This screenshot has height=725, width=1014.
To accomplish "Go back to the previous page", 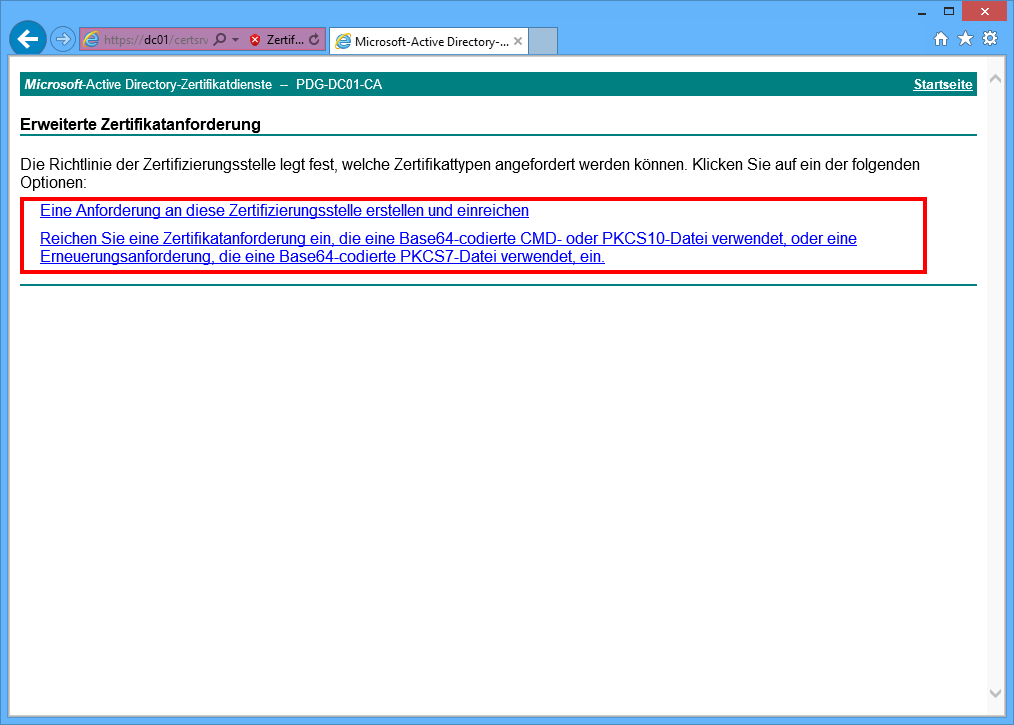I will 28,39.
